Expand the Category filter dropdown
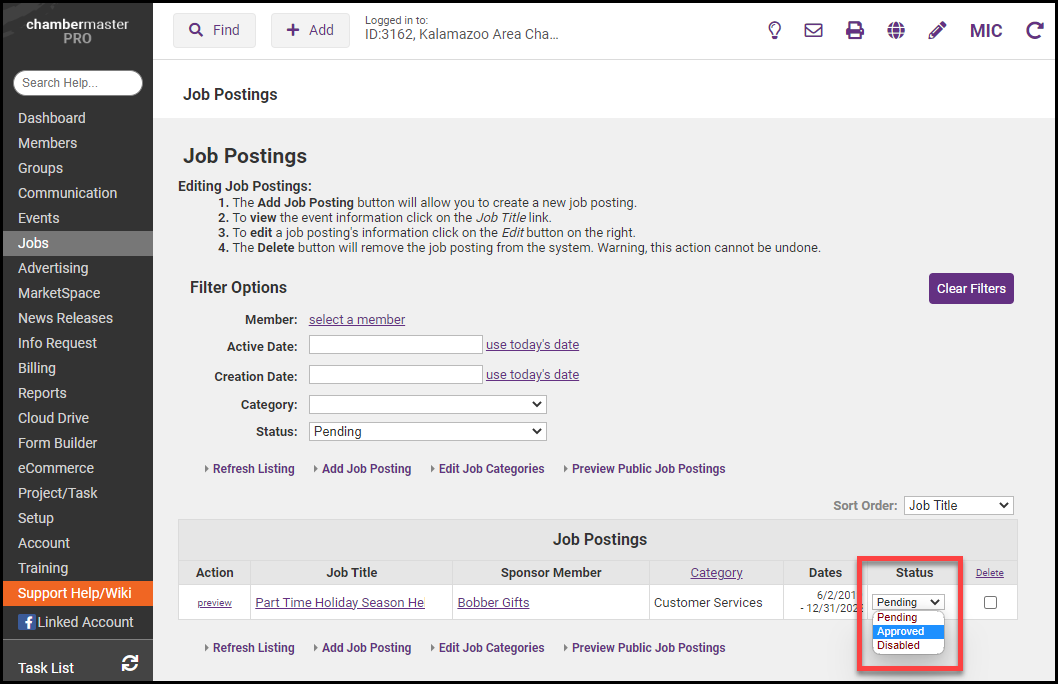Image resolution: width=1058 pixels, height=684 pixels. pyautogui.click(x=427, y=405)
